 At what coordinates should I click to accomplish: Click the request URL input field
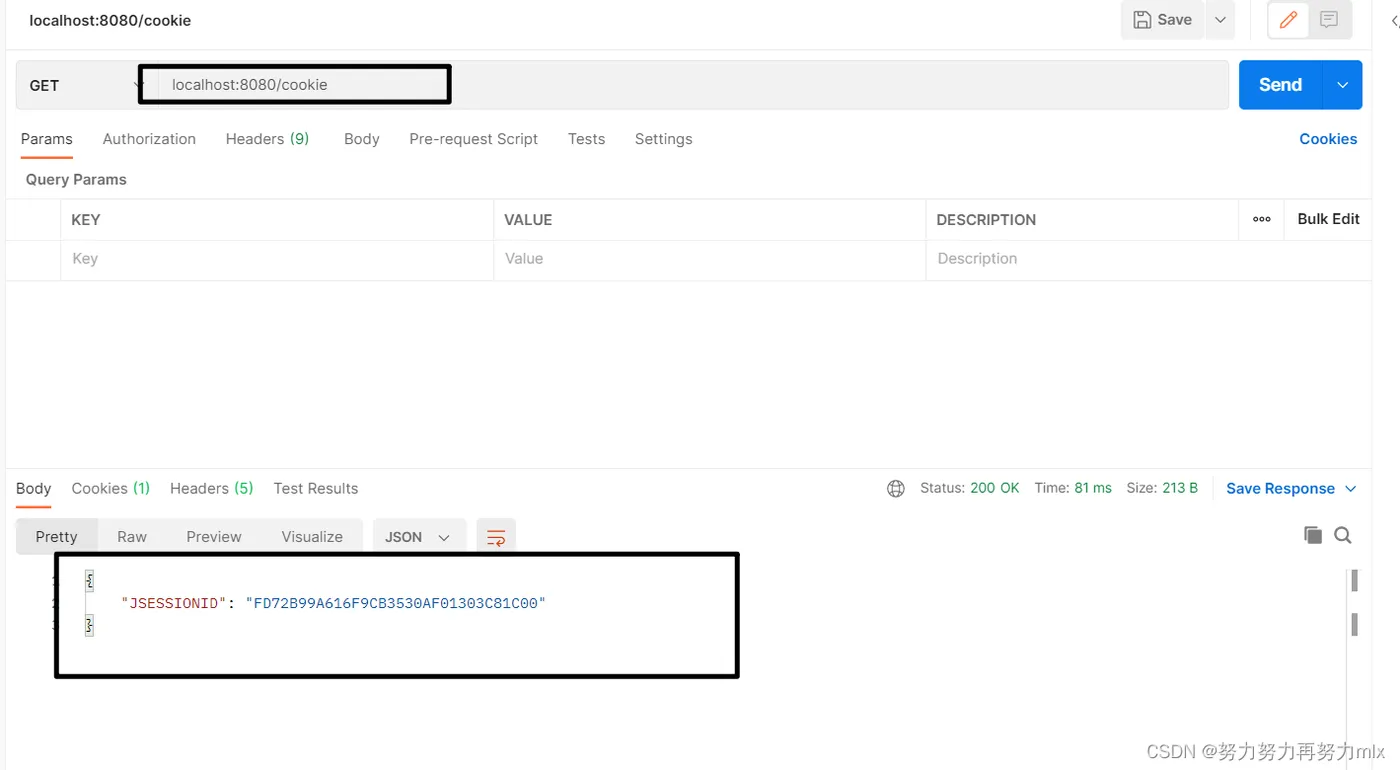[692, 85]
